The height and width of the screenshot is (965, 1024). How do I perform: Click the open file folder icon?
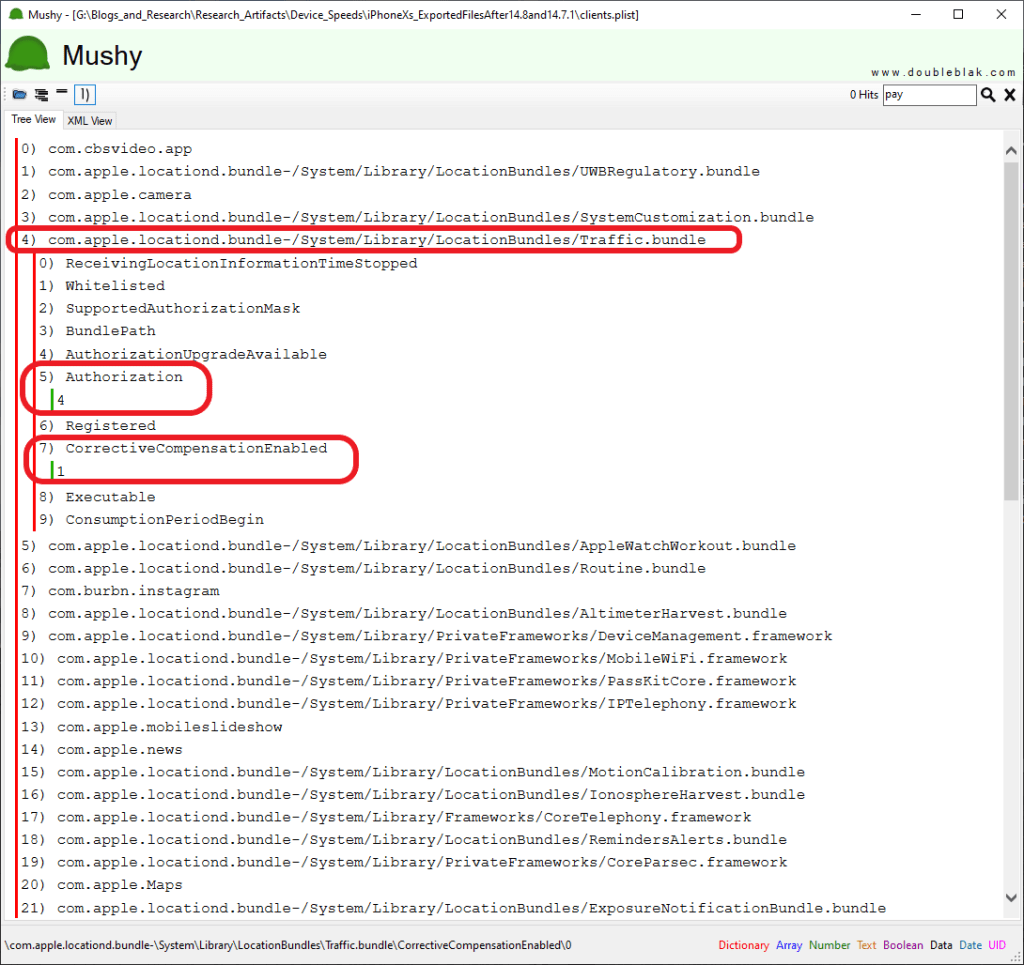19,95
